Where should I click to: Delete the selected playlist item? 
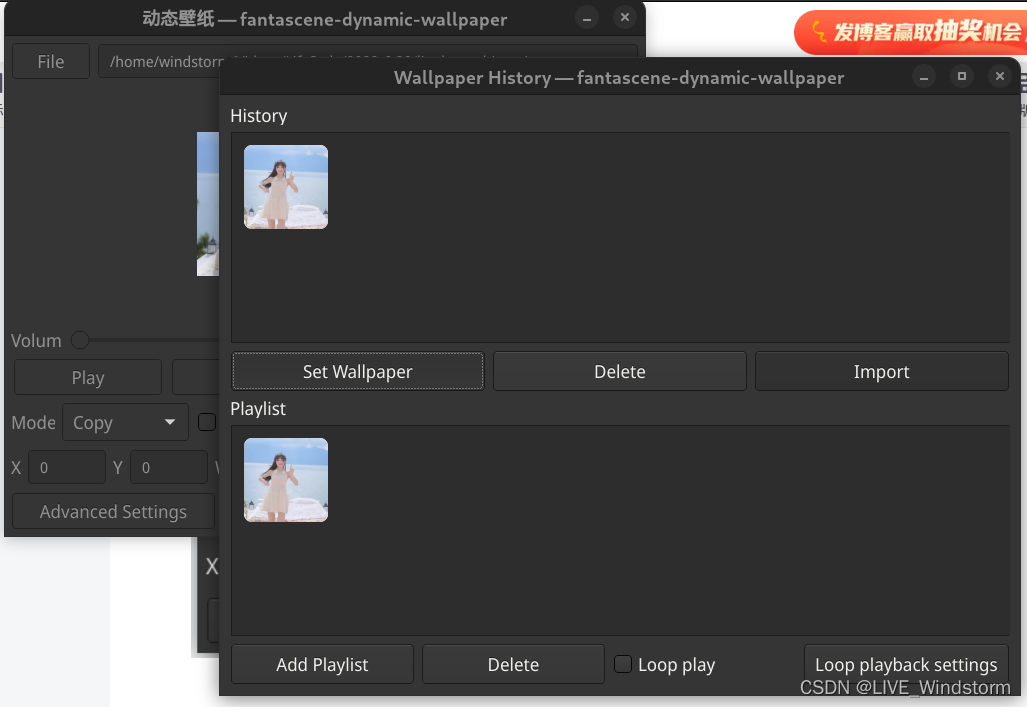(x=512, y=663)
